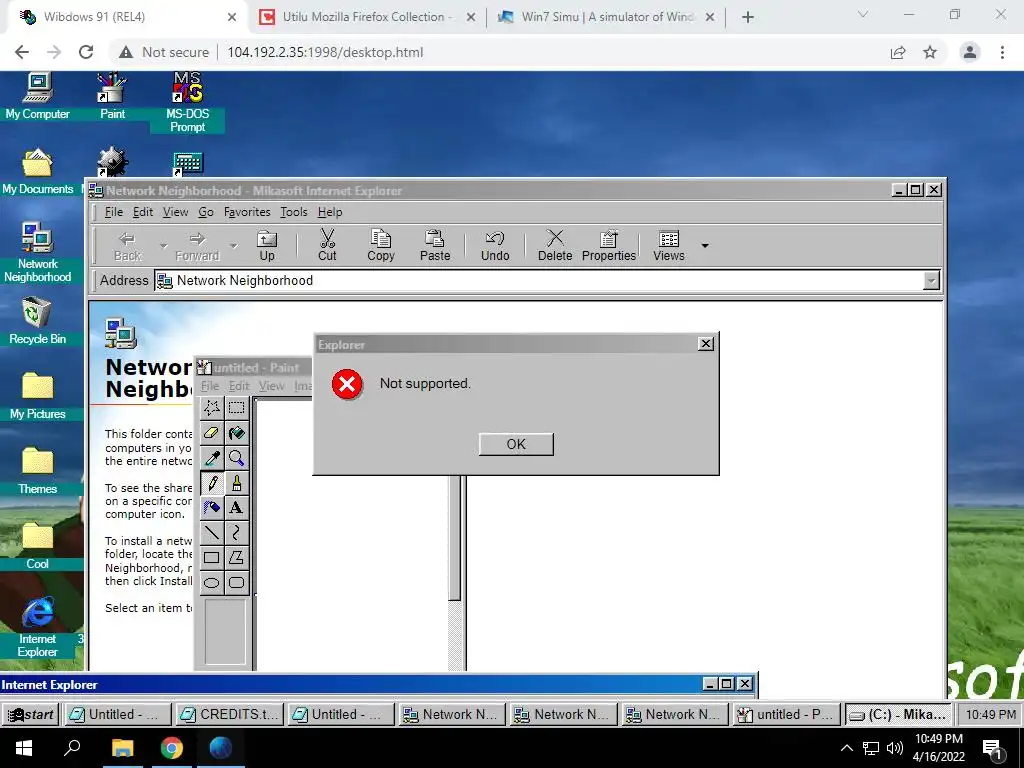Expand the Address bar dropdown
The image size is (1024, 768).
coord(931,281)
